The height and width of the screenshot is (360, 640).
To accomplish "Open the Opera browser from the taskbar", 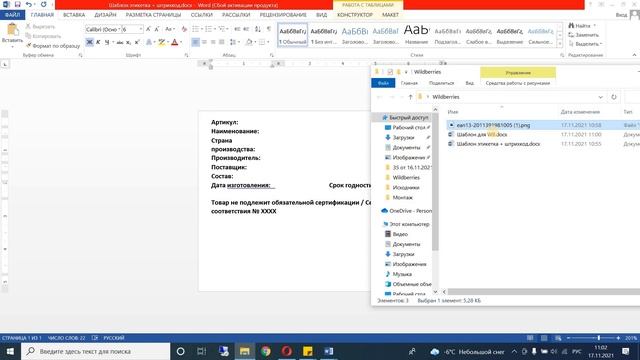I will [x=287, y=351].
